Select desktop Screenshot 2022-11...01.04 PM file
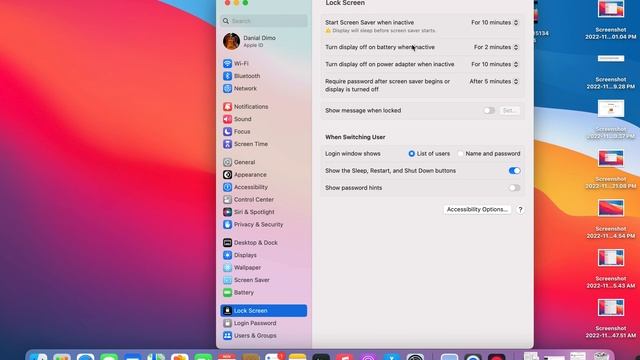Screen dimensions: 640x360 [611, 20]
